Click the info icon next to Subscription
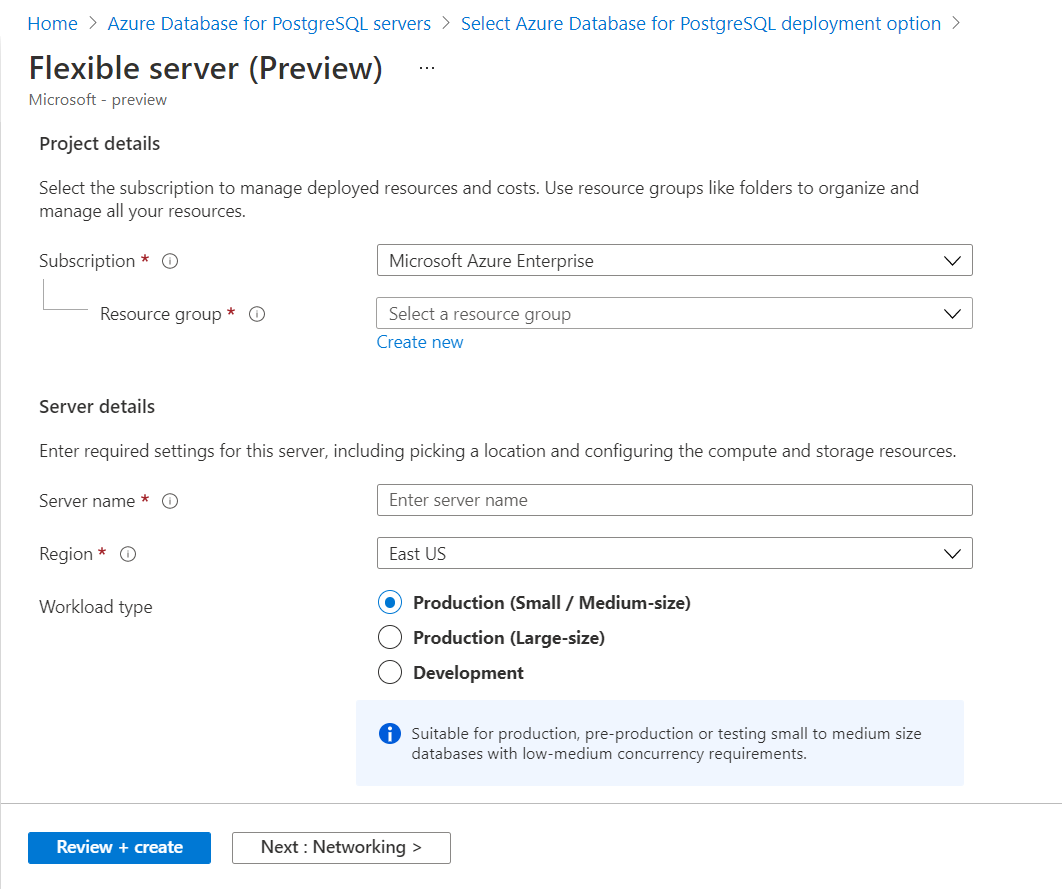Viewport: 1062px width, 889px height. [170, 261]
